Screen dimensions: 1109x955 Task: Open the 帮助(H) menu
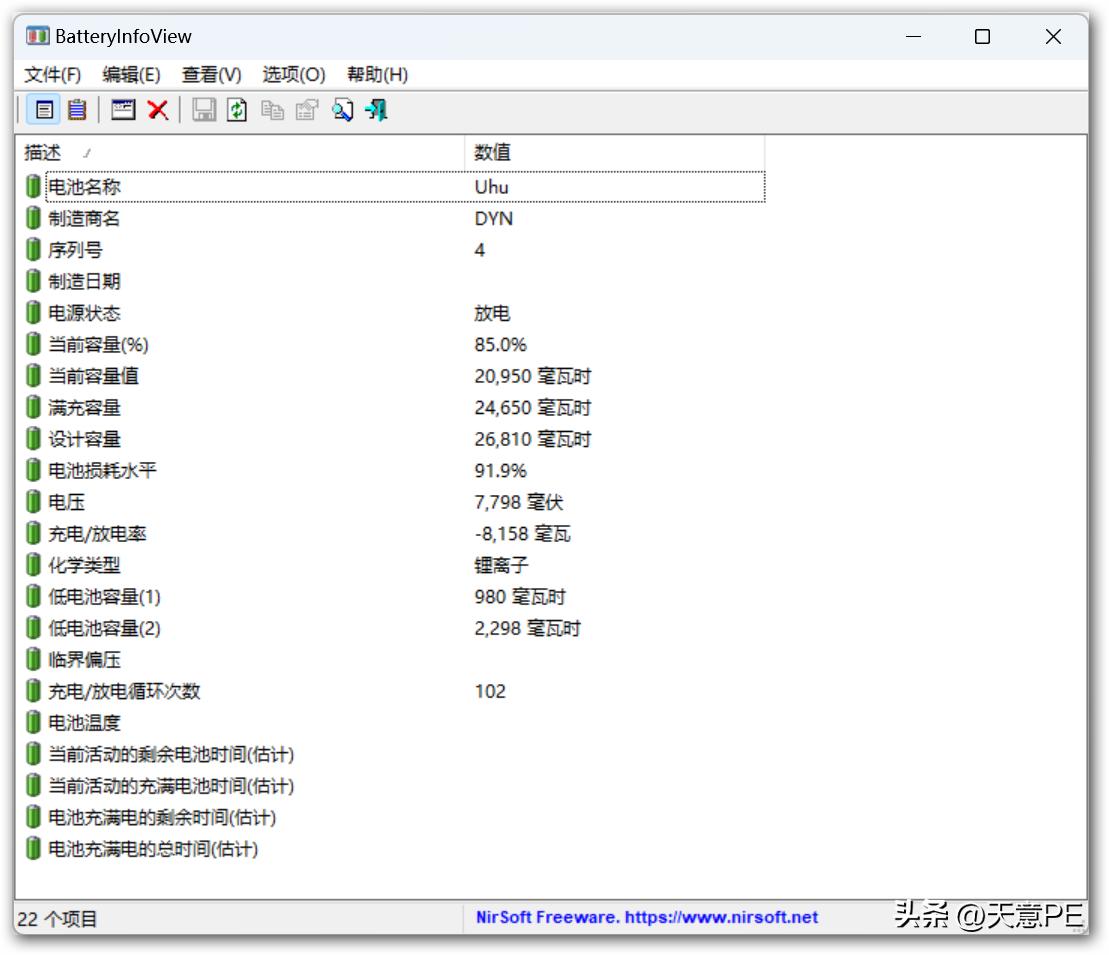(x=377, y=74)
